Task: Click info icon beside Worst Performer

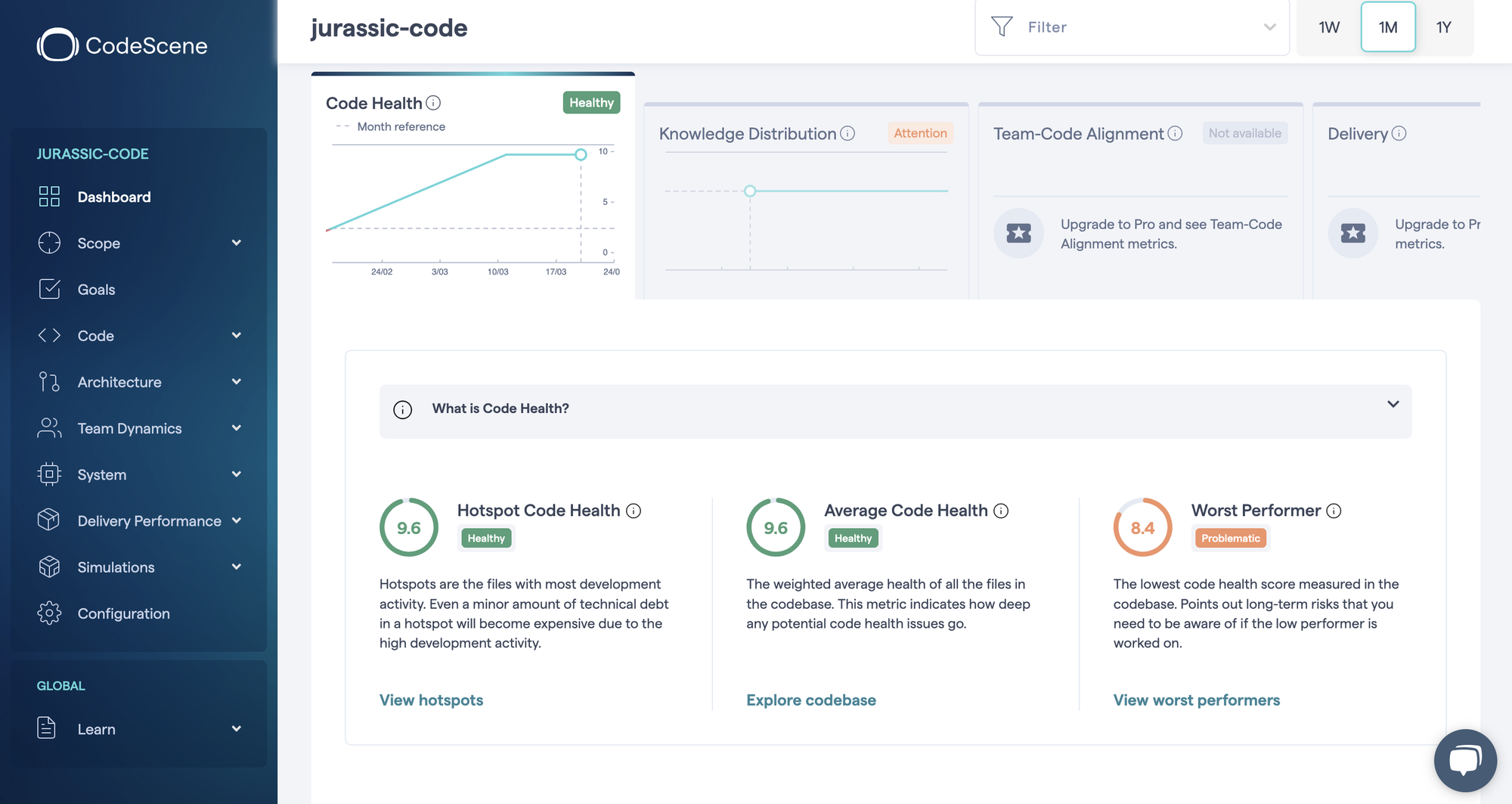Action: 1334,511
